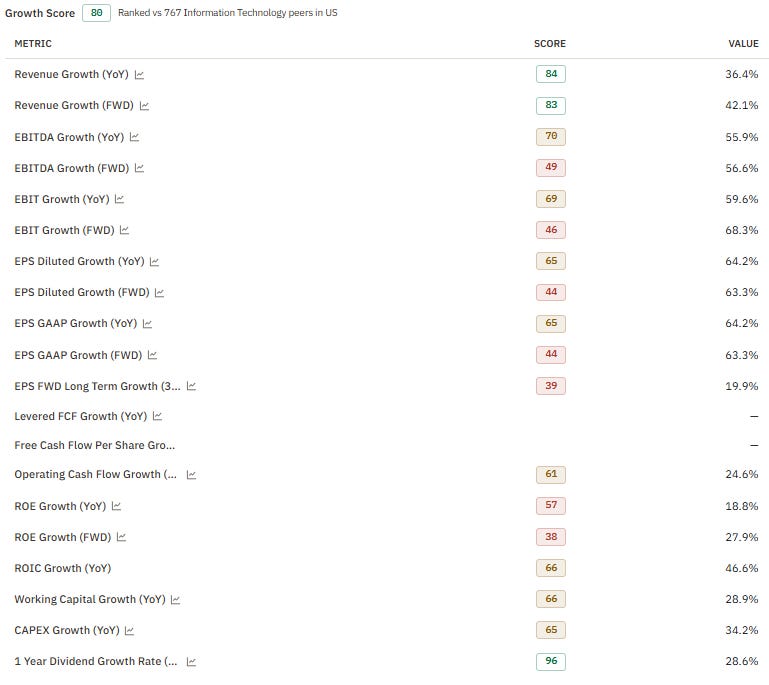The width and height of the screenshot is (769, 685).
Task: Click score badge 61 for Operating Cash Flow Growth
Action: point(551,474)
